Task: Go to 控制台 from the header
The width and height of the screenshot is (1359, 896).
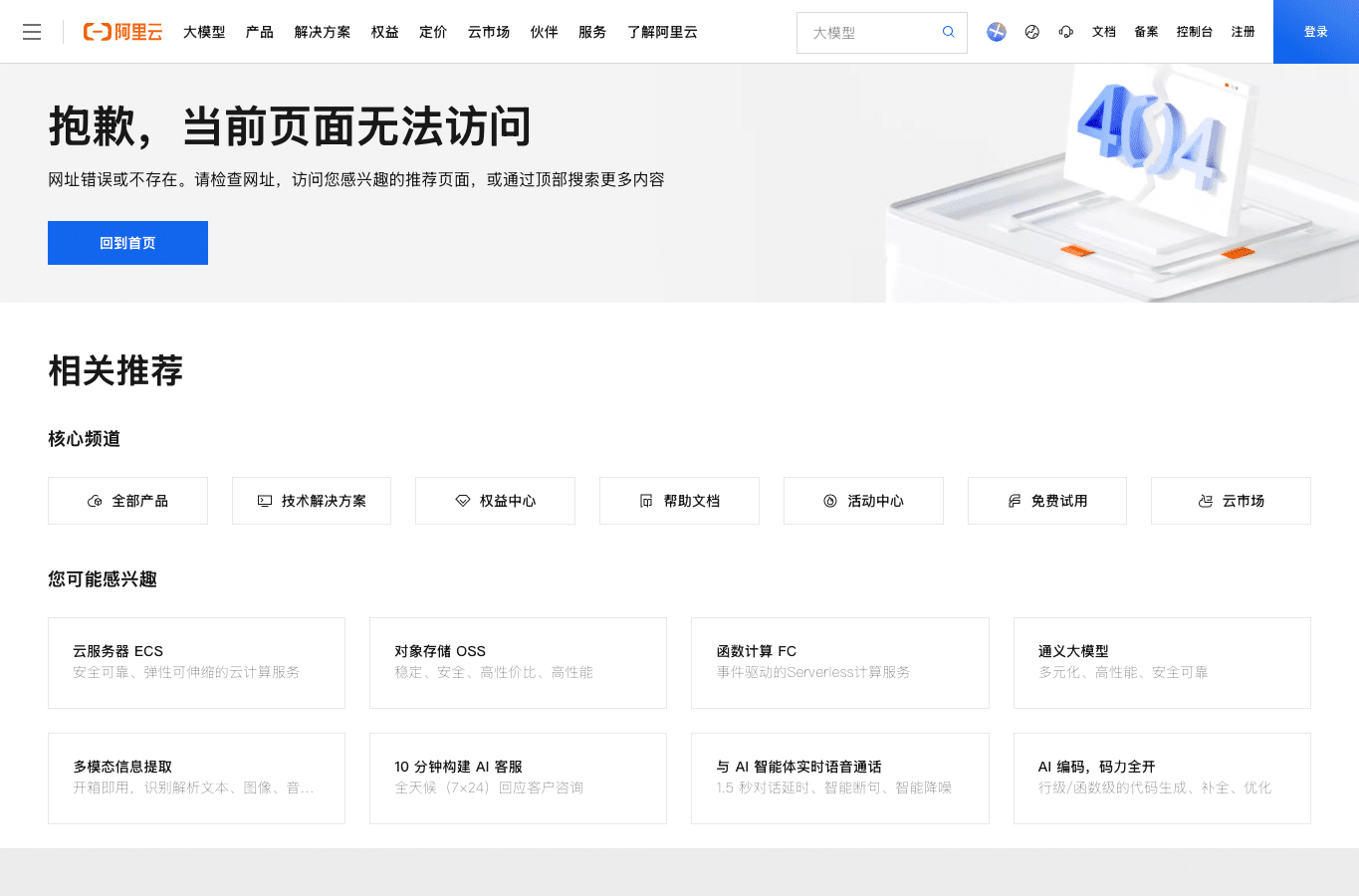Action: (x=1195, y=32)
